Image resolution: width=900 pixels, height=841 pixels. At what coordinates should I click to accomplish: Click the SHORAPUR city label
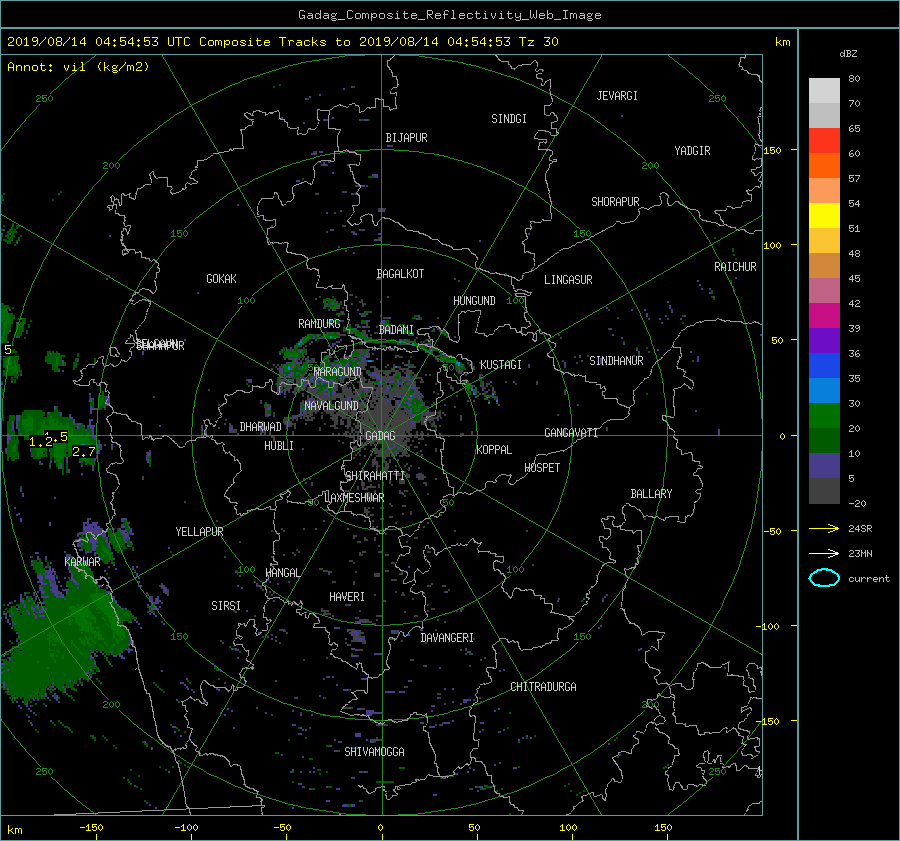coord(615,202)
